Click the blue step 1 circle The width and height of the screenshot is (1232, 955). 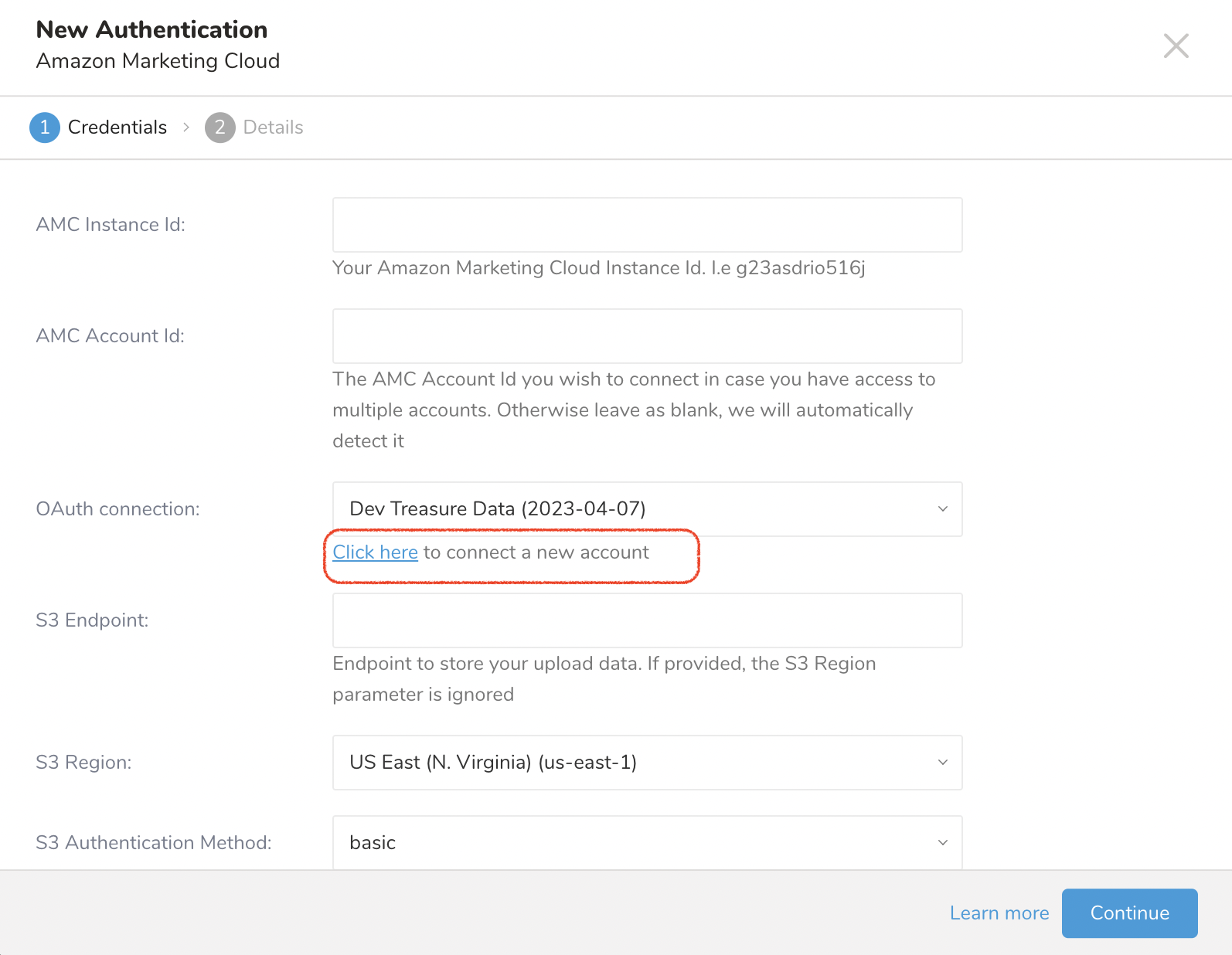(x=45, y=127)
